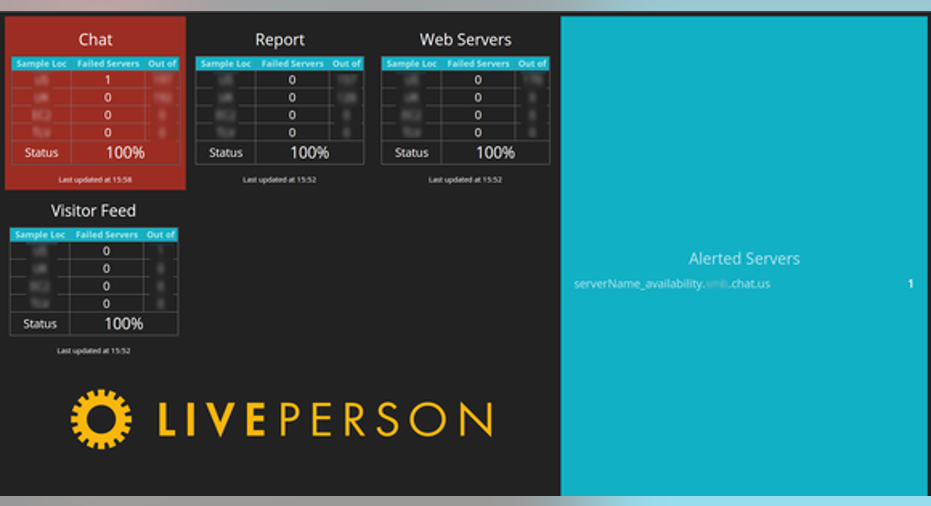The image size is (931, 506).
Task: Click Out of header in Visitor Feed table
Action: (160, 235)
